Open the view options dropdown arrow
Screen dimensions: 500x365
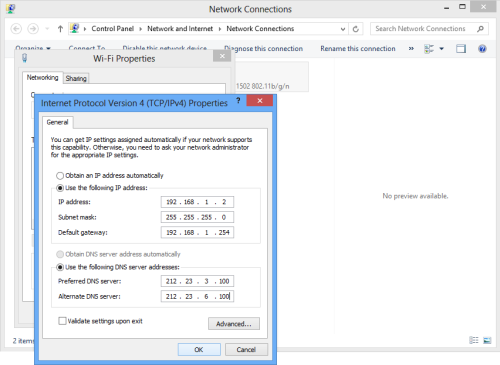(x=442, y=49)
